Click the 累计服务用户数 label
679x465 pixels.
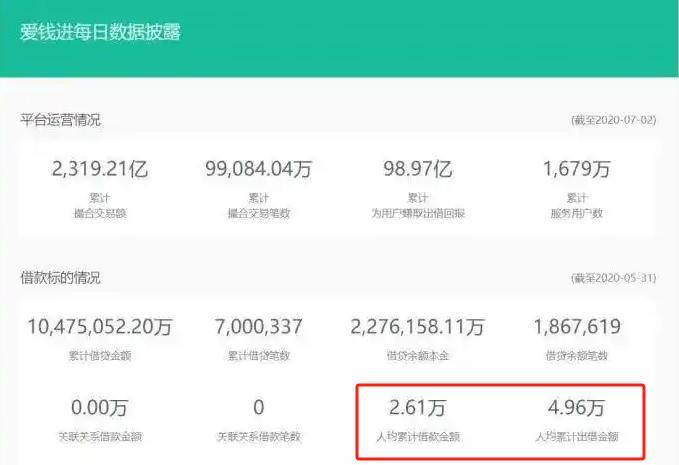tap(577, 206)
